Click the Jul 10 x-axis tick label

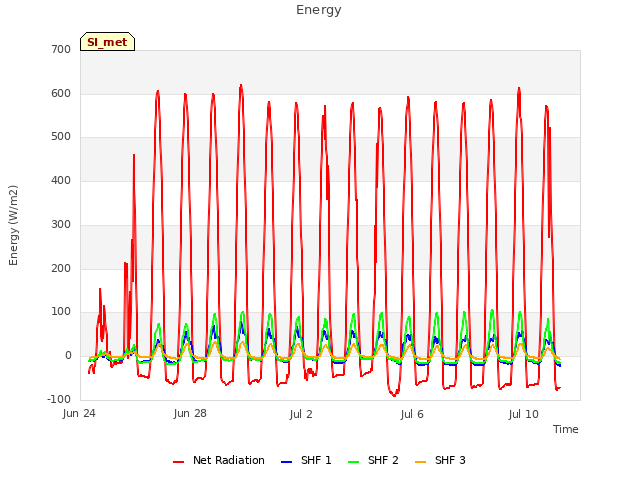click(x=523, y=414)
